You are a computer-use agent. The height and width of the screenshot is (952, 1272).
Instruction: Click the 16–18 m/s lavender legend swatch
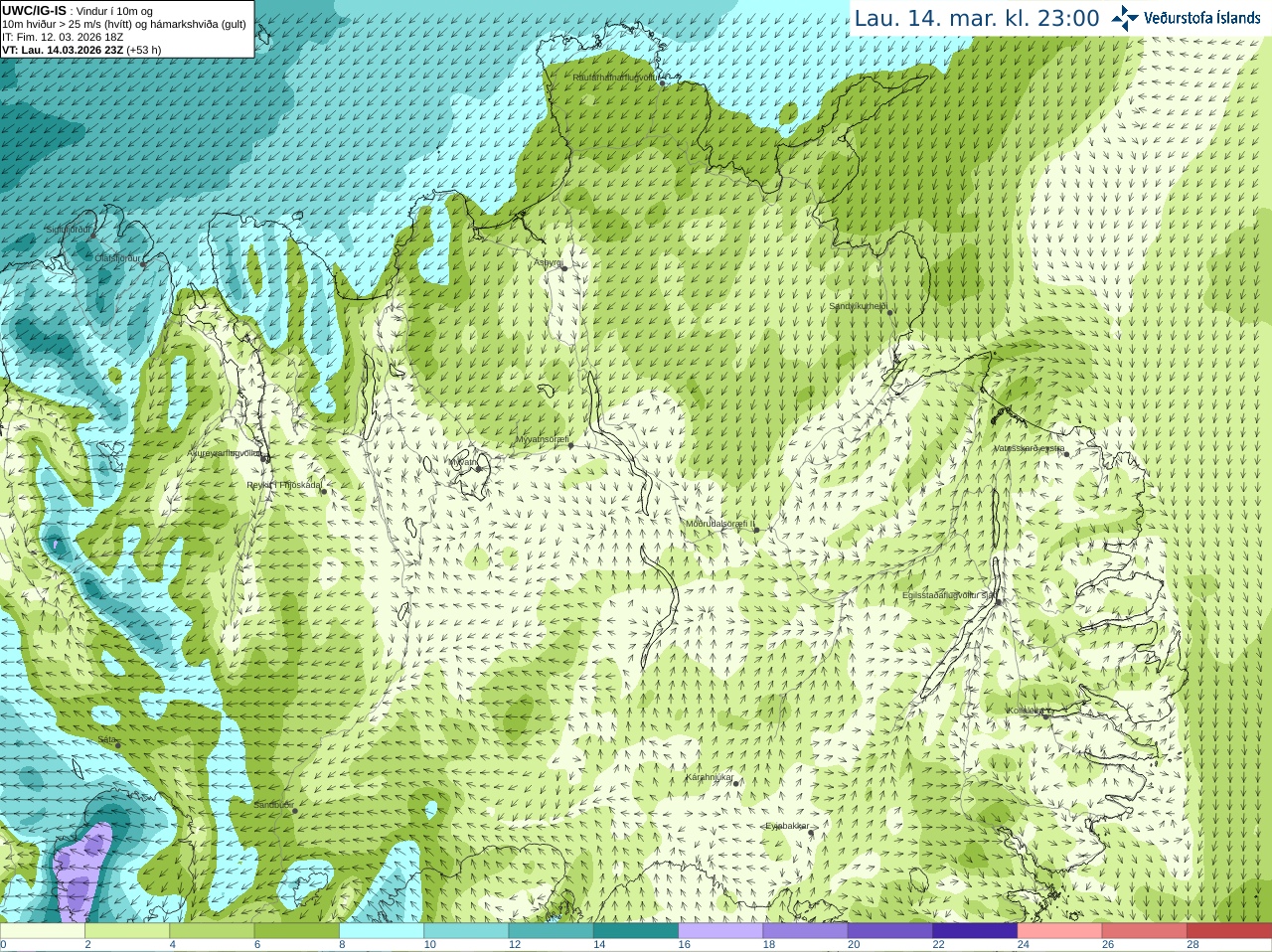(x=720, y=931)
